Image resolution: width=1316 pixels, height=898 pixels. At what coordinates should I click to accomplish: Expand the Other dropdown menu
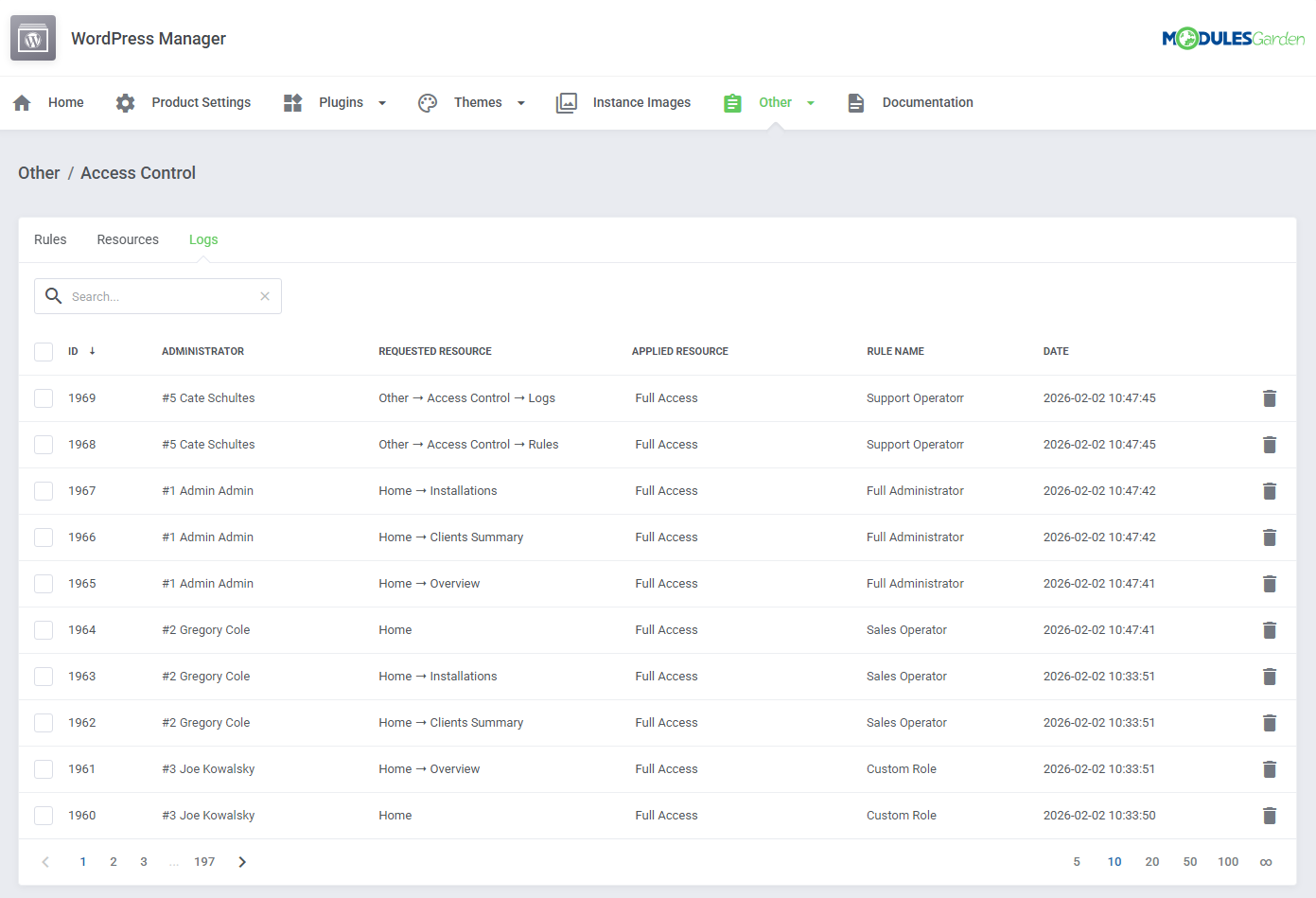point(812,102)
